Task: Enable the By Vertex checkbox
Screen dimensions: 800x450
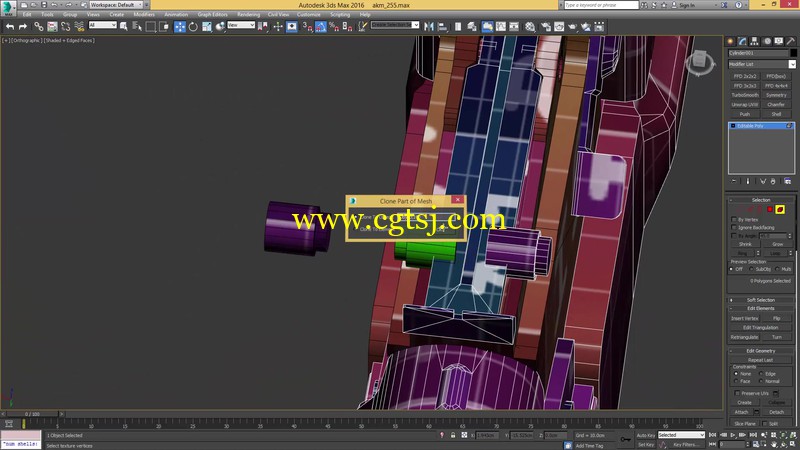Action: (x=734, y=219)
